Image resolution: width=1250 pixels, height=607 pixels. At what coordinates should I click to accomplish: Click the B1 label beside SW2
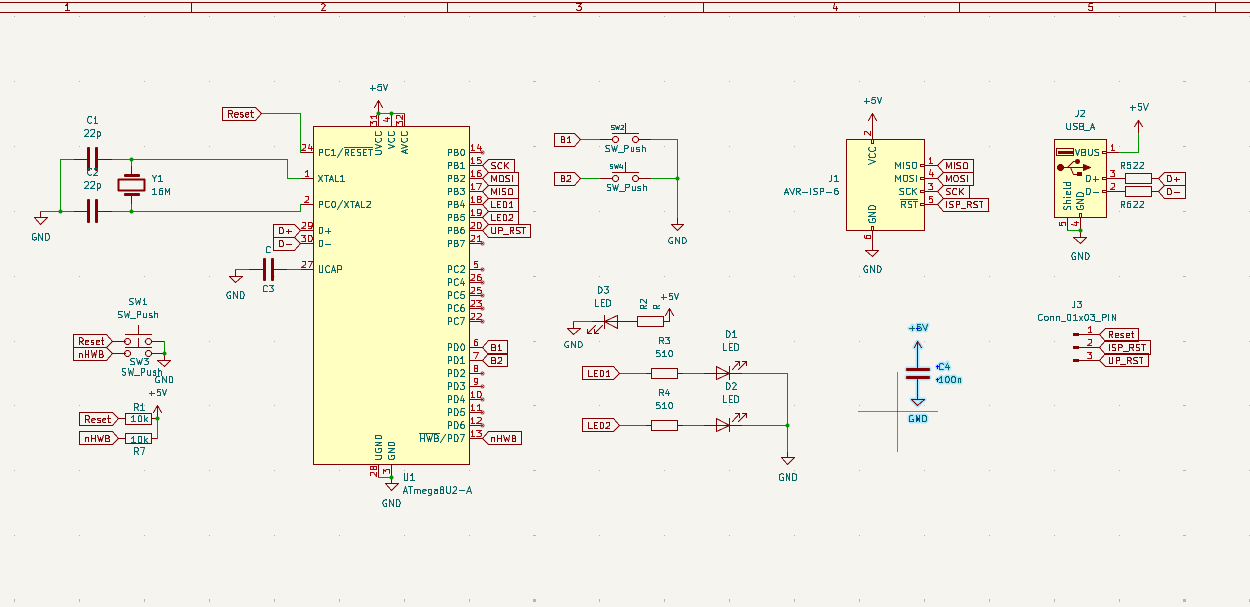(566, 139)
